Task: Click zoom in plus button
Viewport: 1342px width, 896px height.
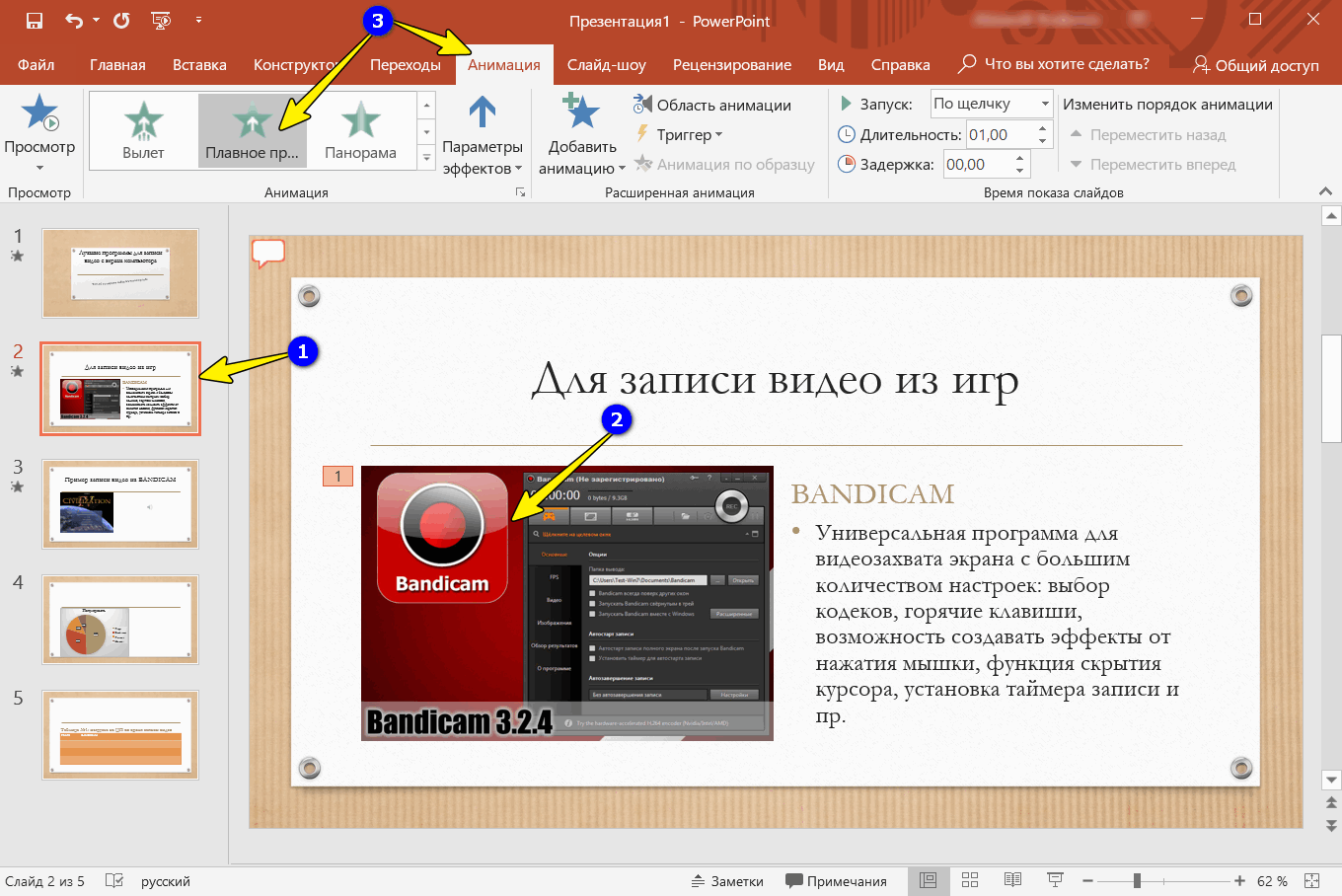Action: coord(1239,881)
